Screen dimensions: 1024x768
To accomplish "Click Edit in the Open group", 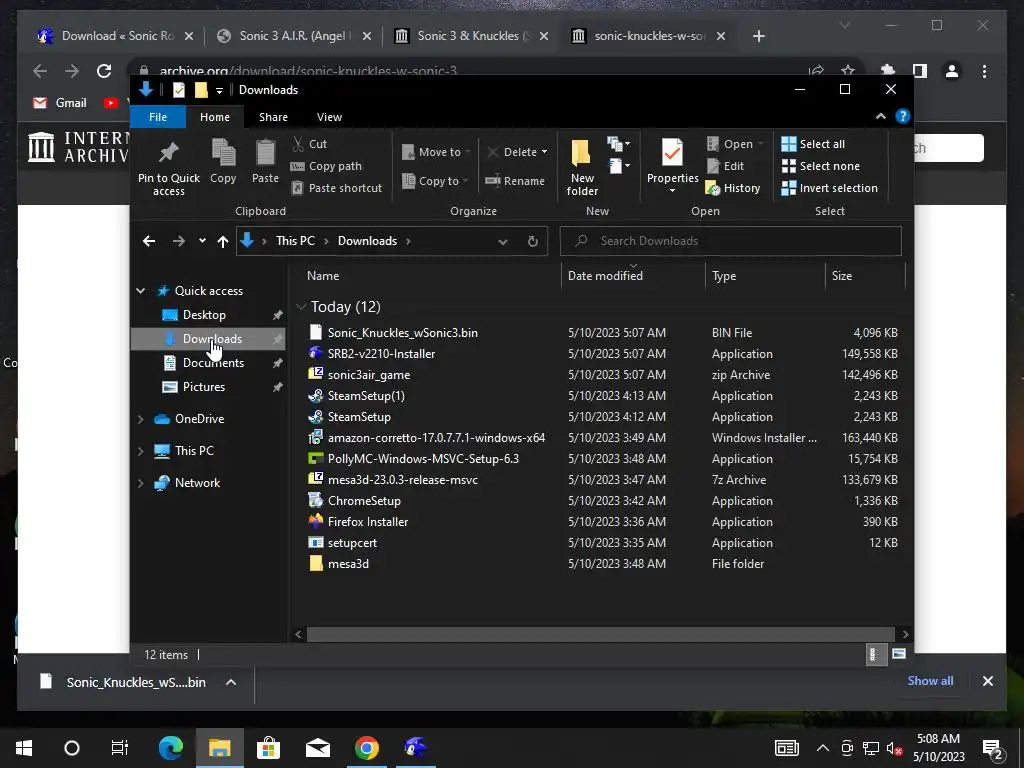I will [x=726, y=166].
